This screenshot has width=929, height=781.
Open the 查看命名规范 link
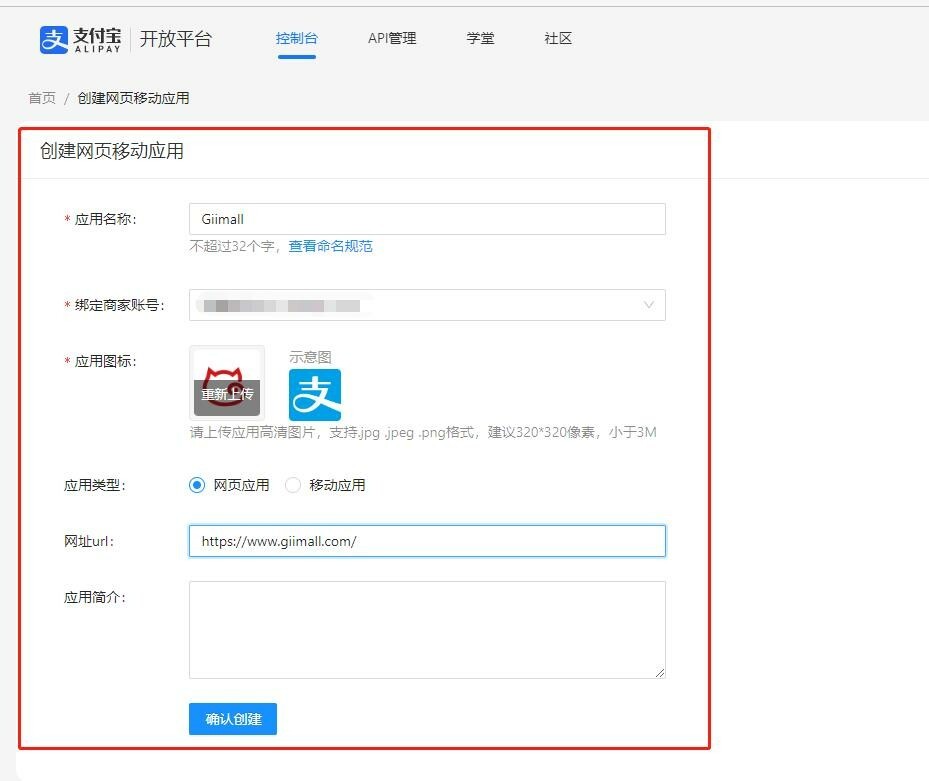tap(331, 246)
